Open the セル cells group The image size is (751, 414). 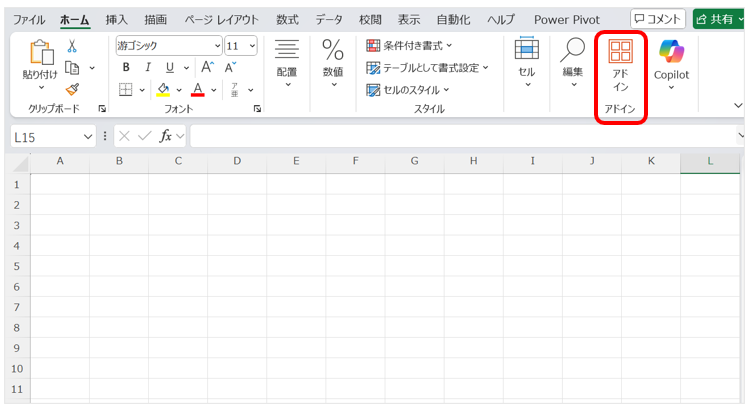[x=526, y=62]
